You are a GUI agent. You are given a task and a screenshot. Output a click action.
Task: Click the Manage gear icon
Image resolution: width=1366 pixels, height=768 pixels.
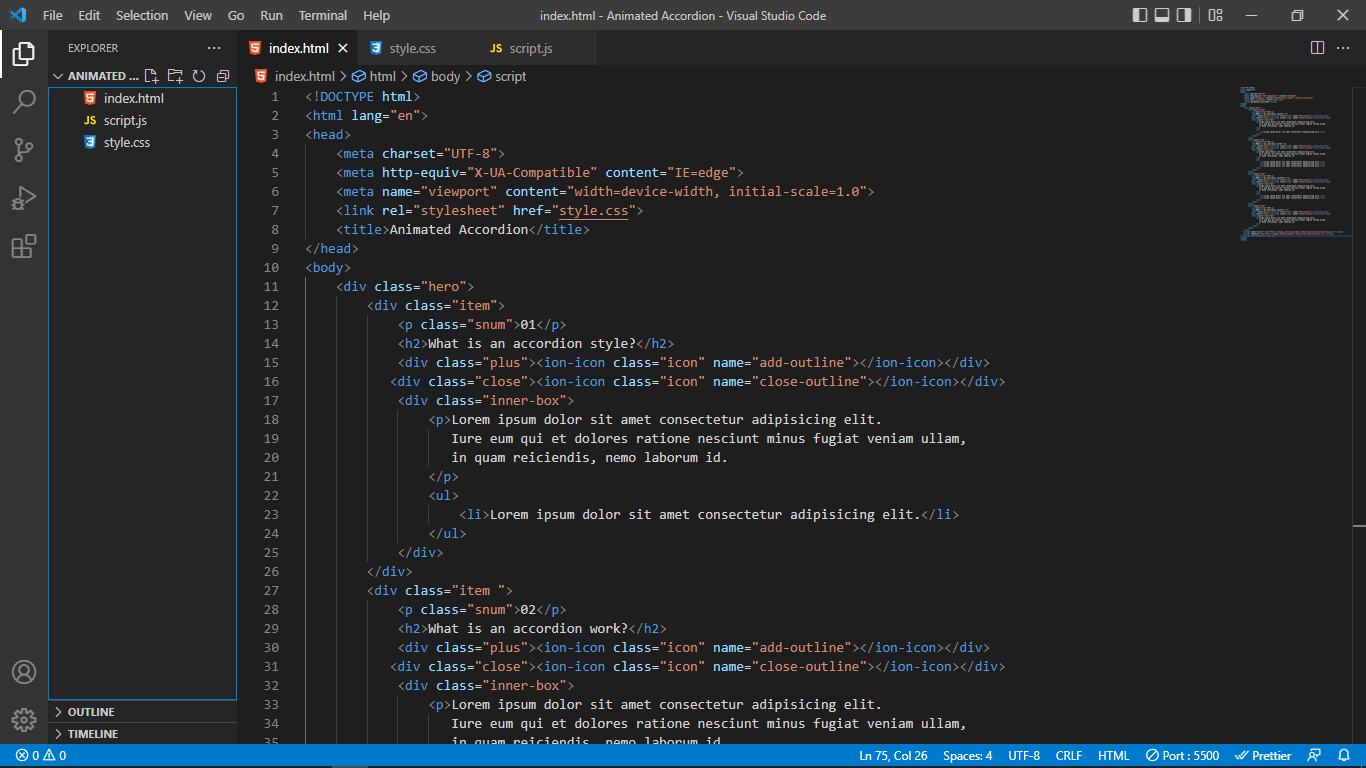coord(24,719)
